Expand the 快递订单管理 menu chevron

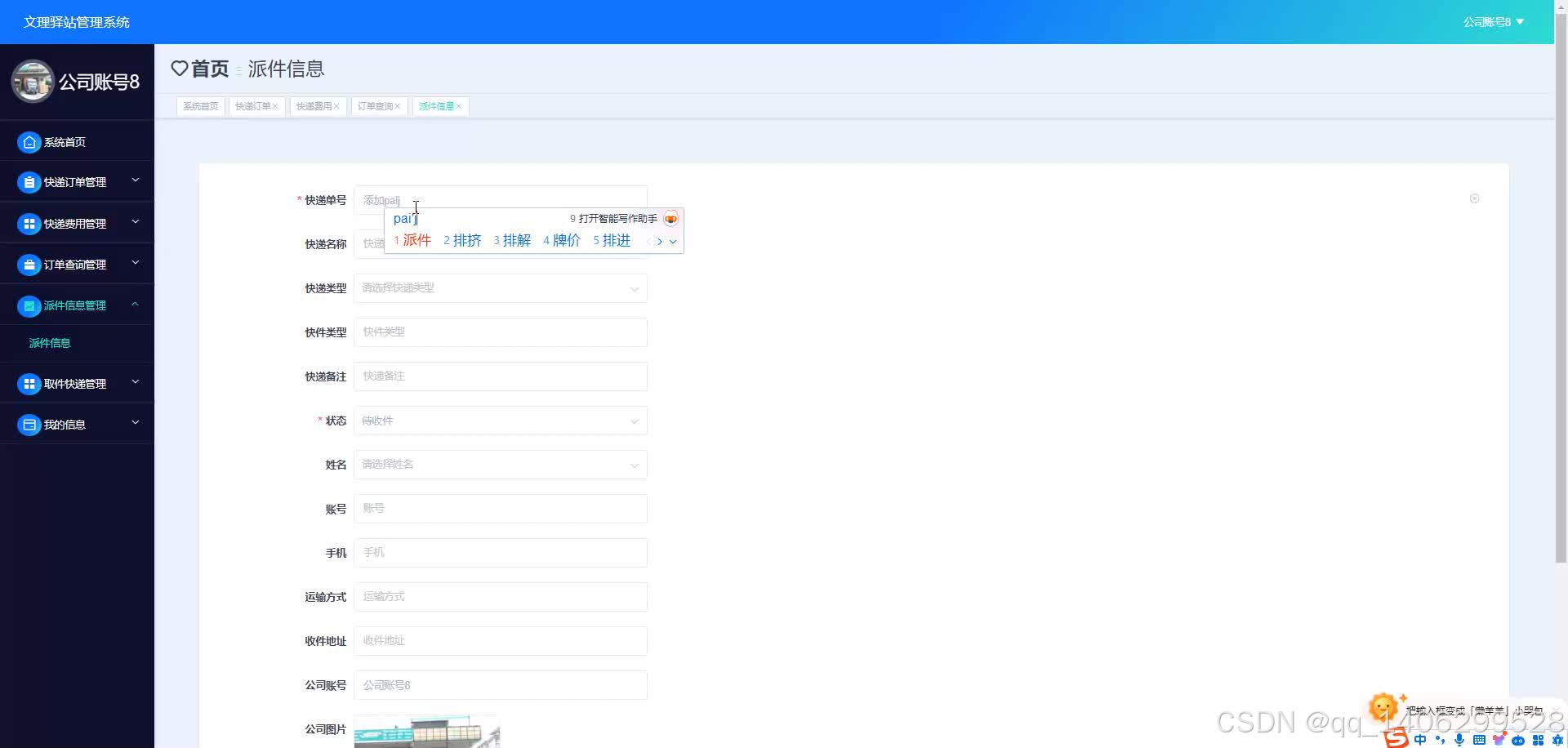click(136, 180)
